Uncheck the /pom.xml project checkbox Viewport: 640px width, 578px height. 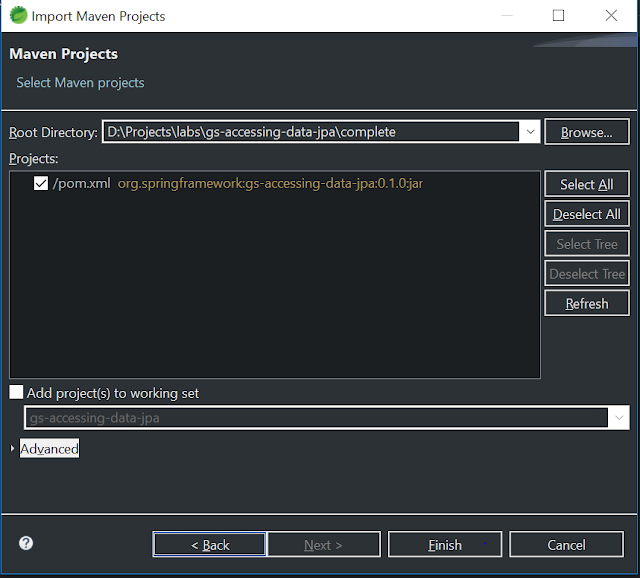point(41,183)
